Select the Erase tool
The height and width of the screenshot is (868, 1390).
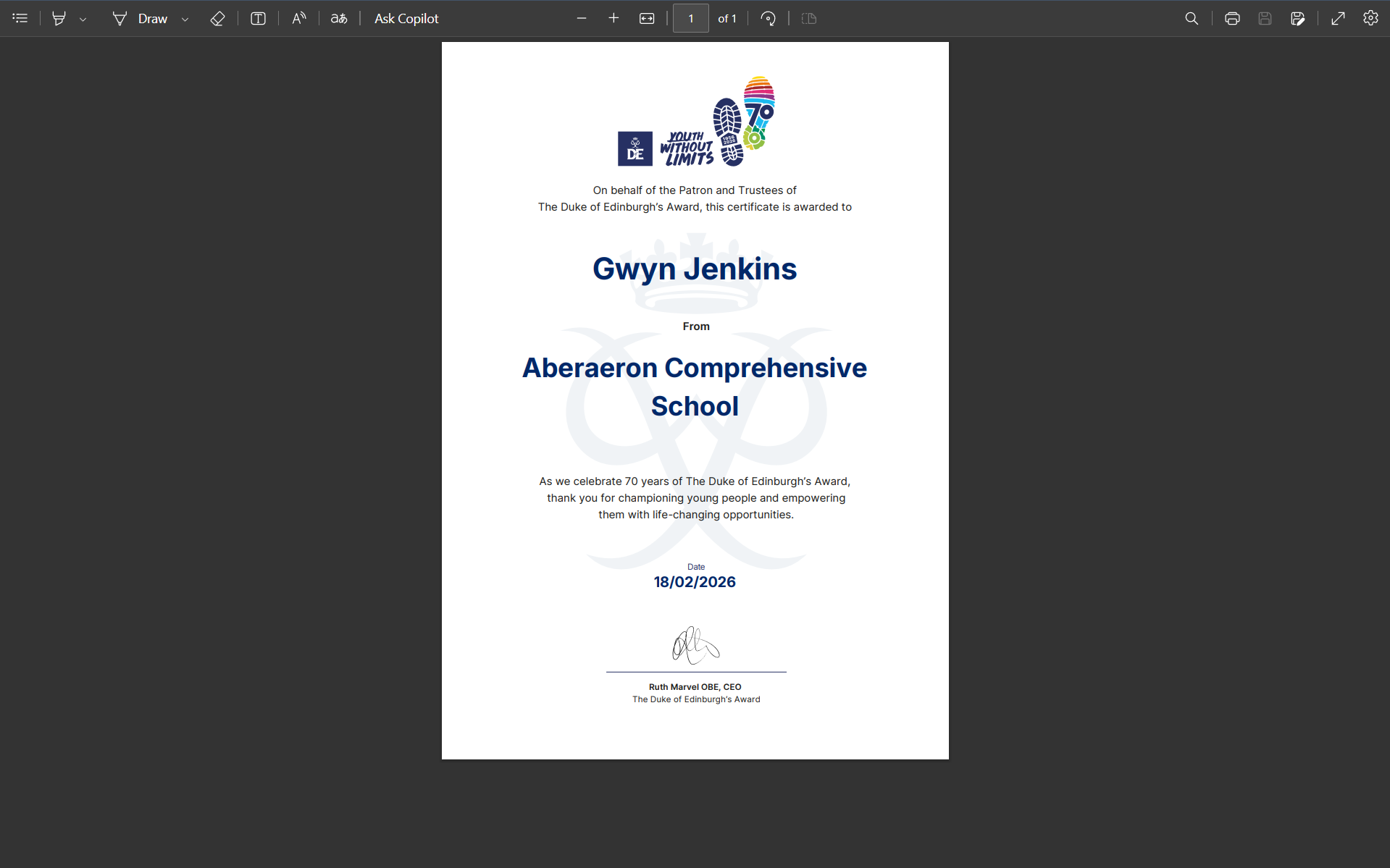click(217, 19)
